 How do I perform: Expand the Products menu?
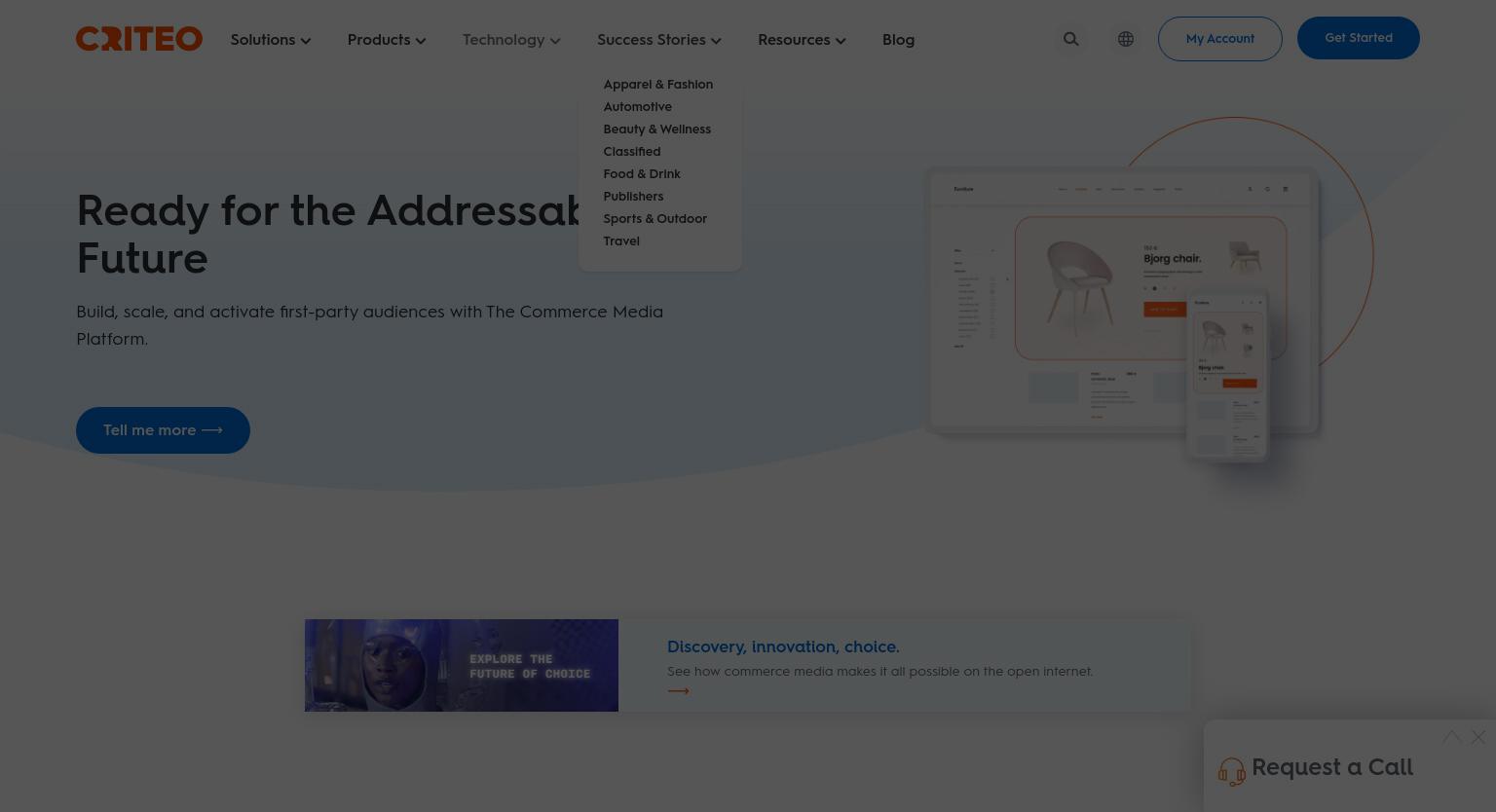tap(387, 40)
